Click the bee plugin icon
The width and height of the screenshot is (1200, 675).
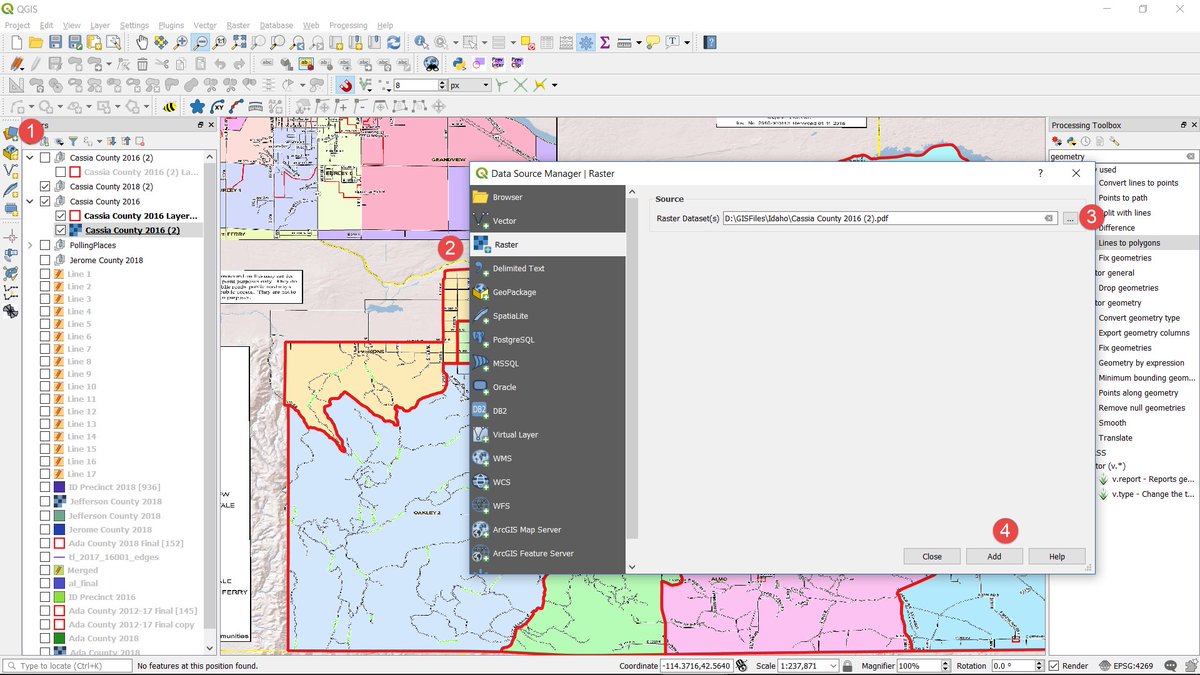[170, 107]
